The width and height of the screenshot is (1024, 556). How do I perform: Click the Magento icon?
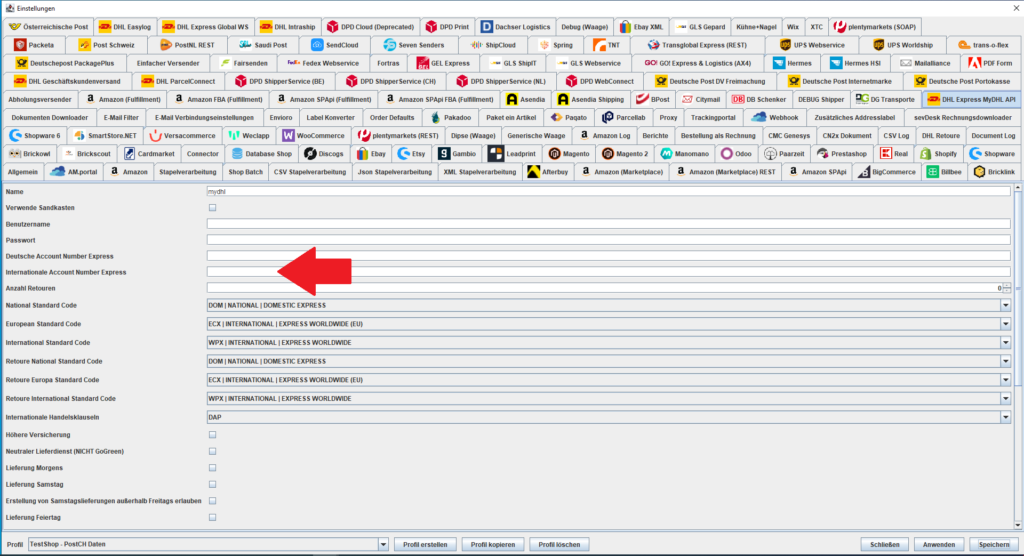554,154
